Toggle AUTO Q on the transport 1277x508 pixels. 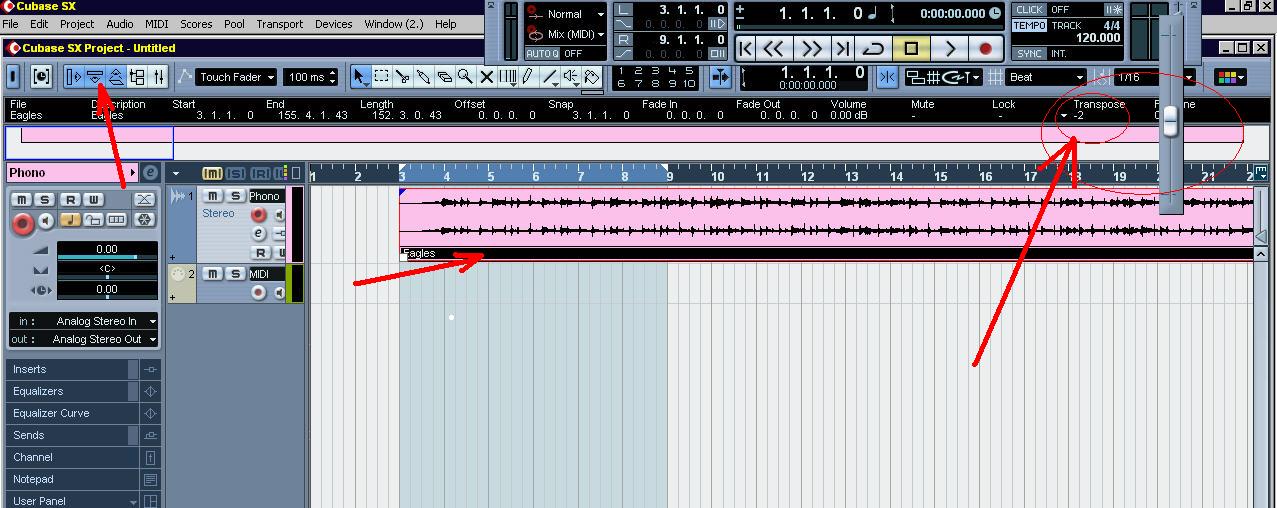pos(543,53)
